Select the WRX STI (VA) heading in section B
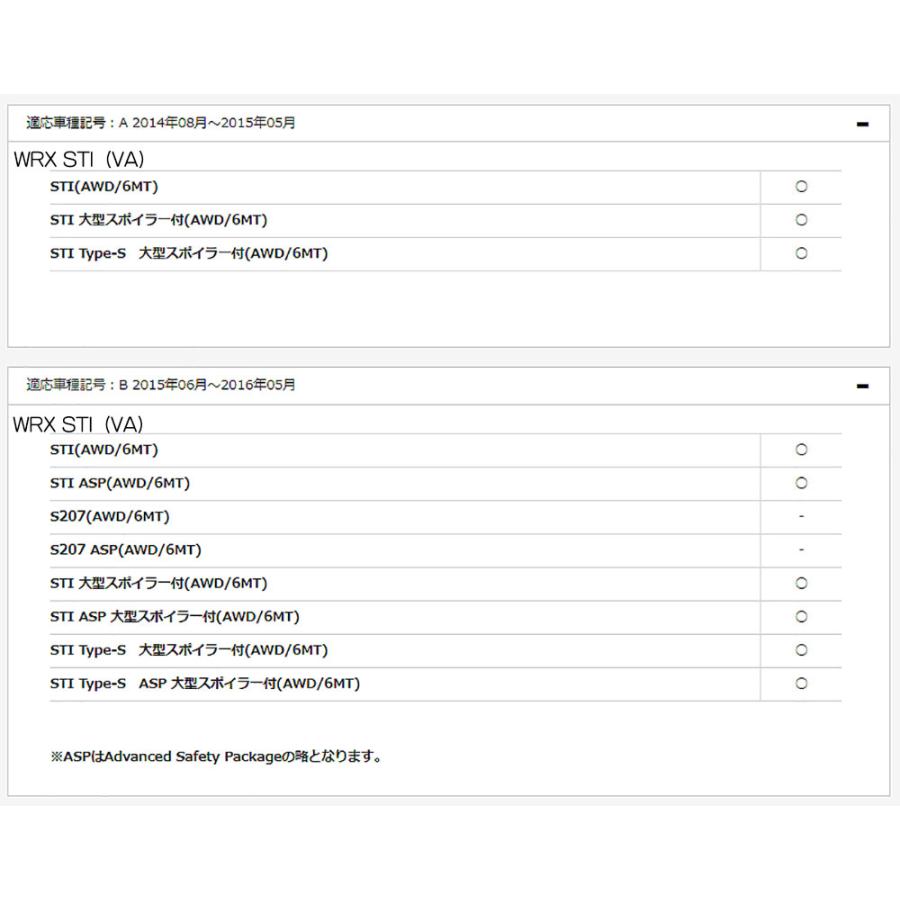 click(78, 424)
